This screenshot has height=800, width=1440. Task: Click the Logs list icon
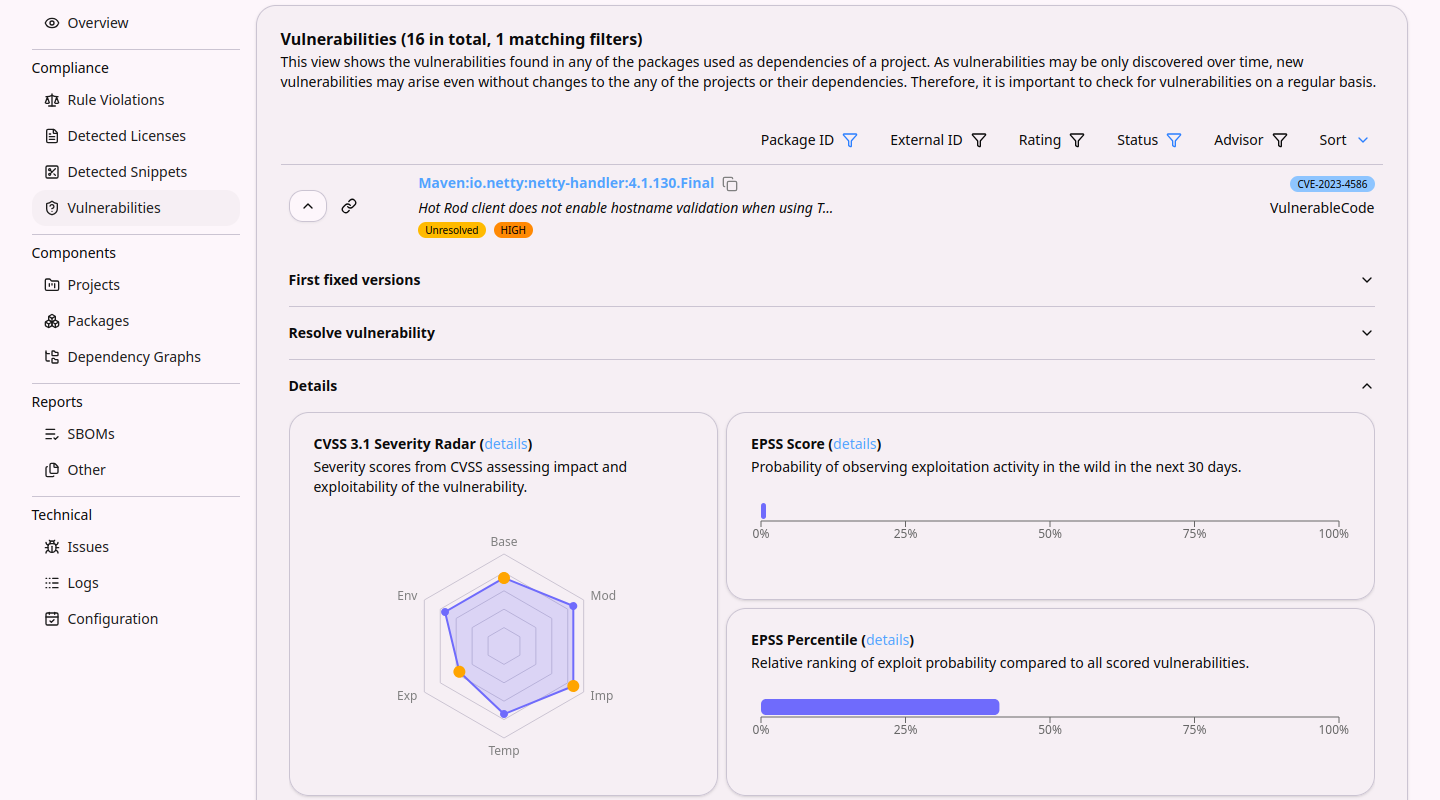[x=52, y=583]
